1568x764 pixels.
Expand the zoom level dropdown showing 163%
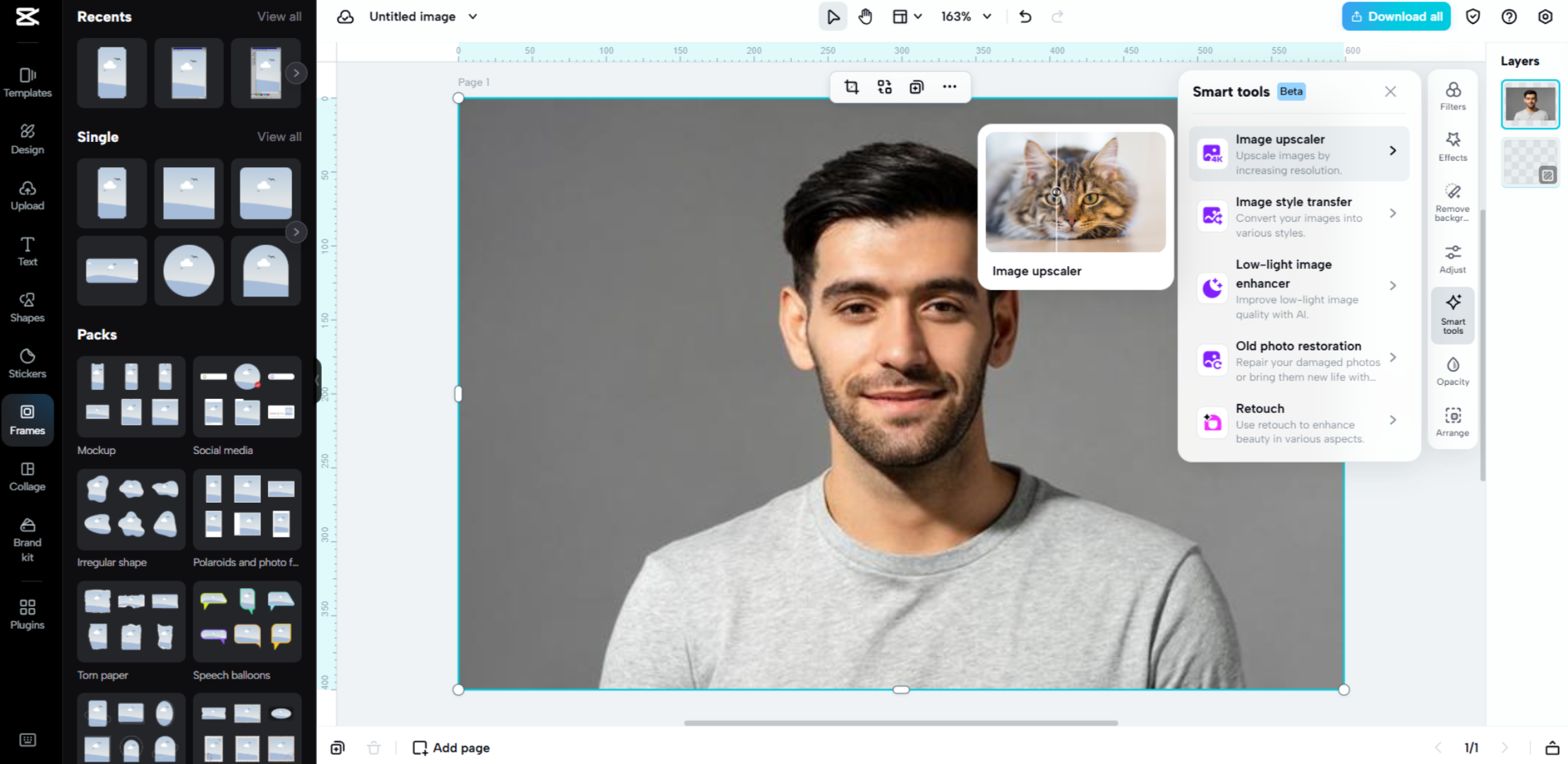coord(965,16)
